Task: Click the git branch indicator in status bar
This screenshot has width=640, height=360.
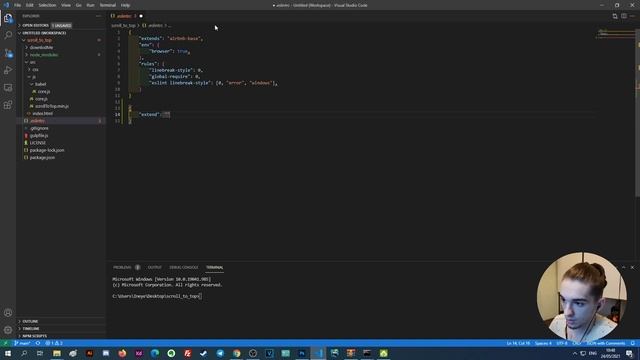Action: tap(22, 343)
